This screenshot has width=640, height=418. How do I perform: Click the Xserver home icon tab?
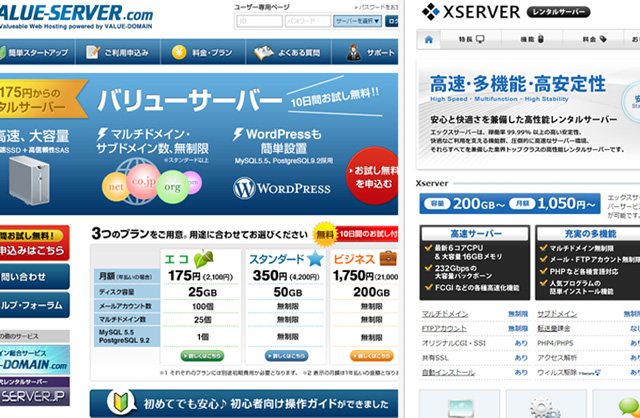[x=429, y=39]
